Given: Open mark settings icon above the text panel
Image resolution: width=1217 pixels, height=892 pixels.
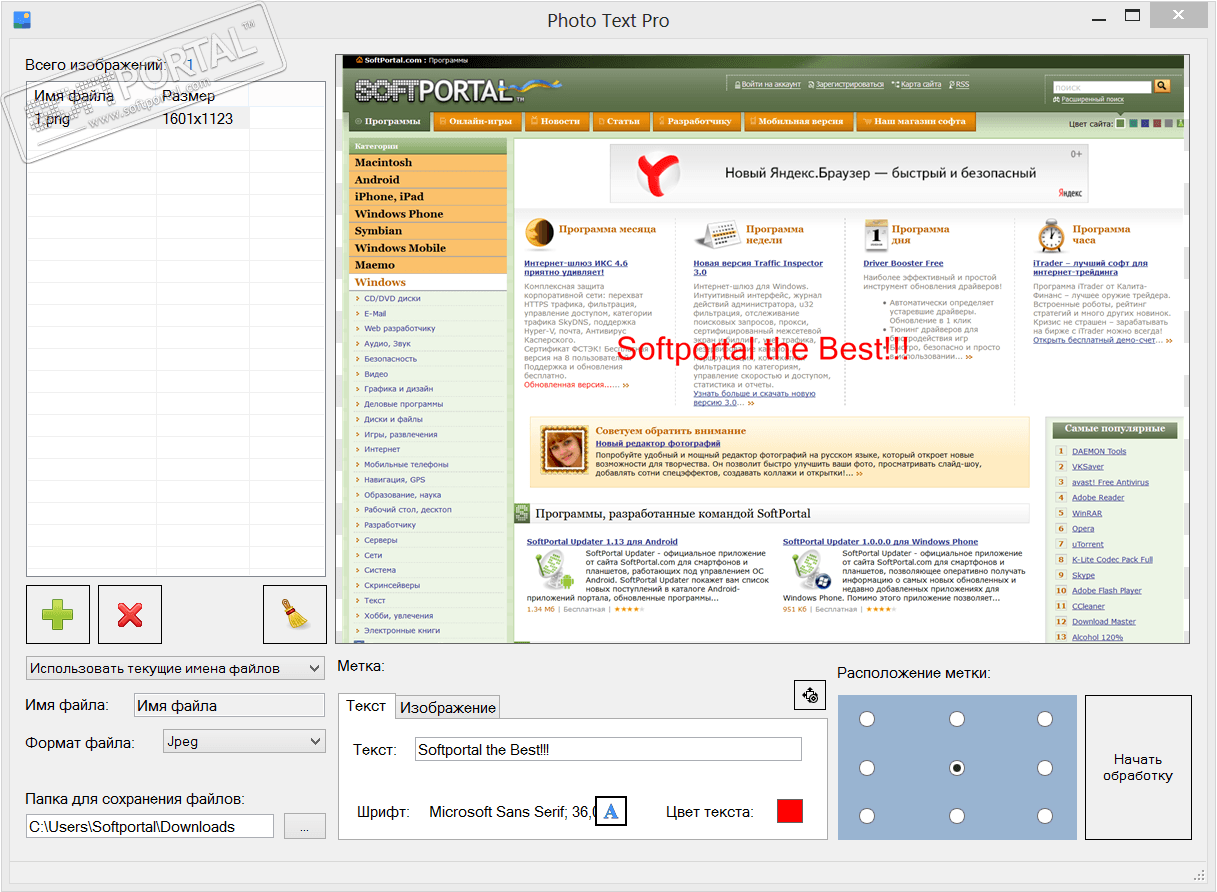Looking at the screenshot, I should pos(810,695).
